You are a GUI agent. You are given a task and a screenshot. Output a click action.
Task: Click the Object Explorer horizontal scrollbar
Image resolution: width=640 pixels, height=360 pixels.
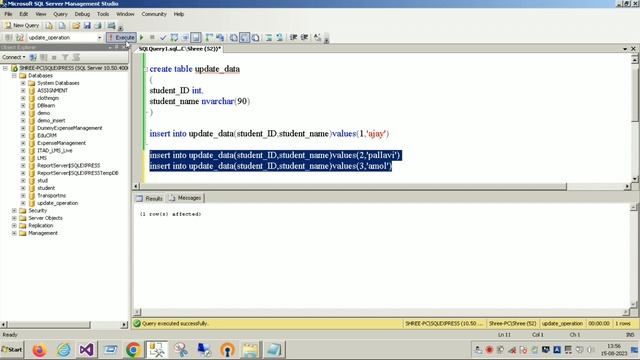pyautogui.click(x=64, y=325)
